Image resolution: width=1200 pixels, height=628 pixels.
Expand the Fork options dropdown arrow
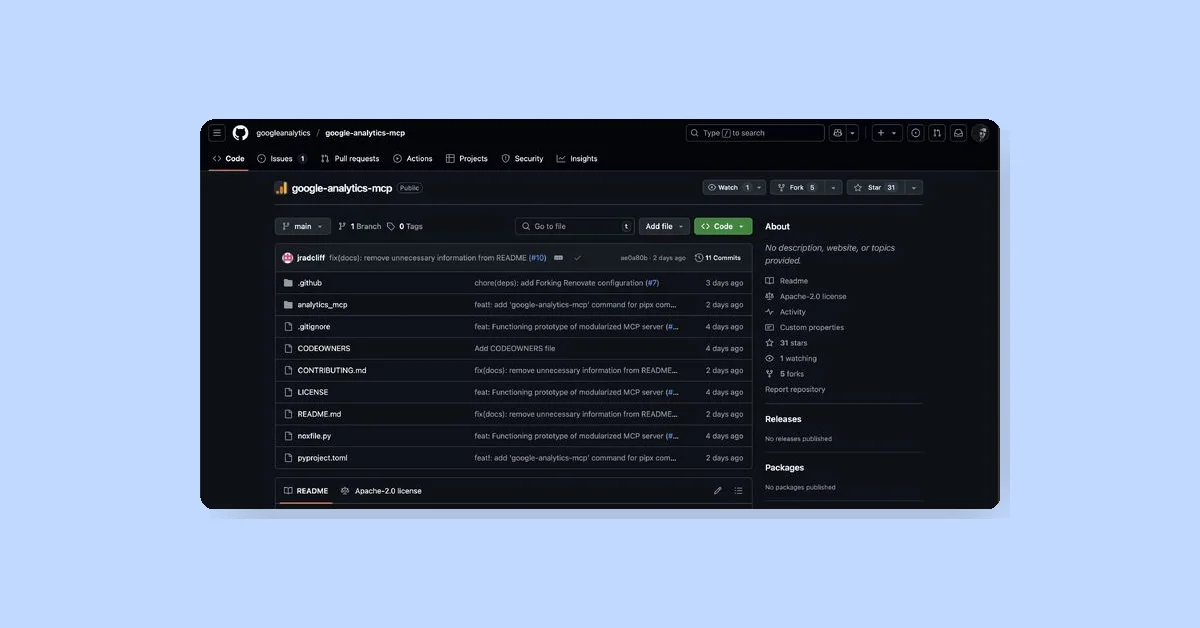(x=832, y=187)
